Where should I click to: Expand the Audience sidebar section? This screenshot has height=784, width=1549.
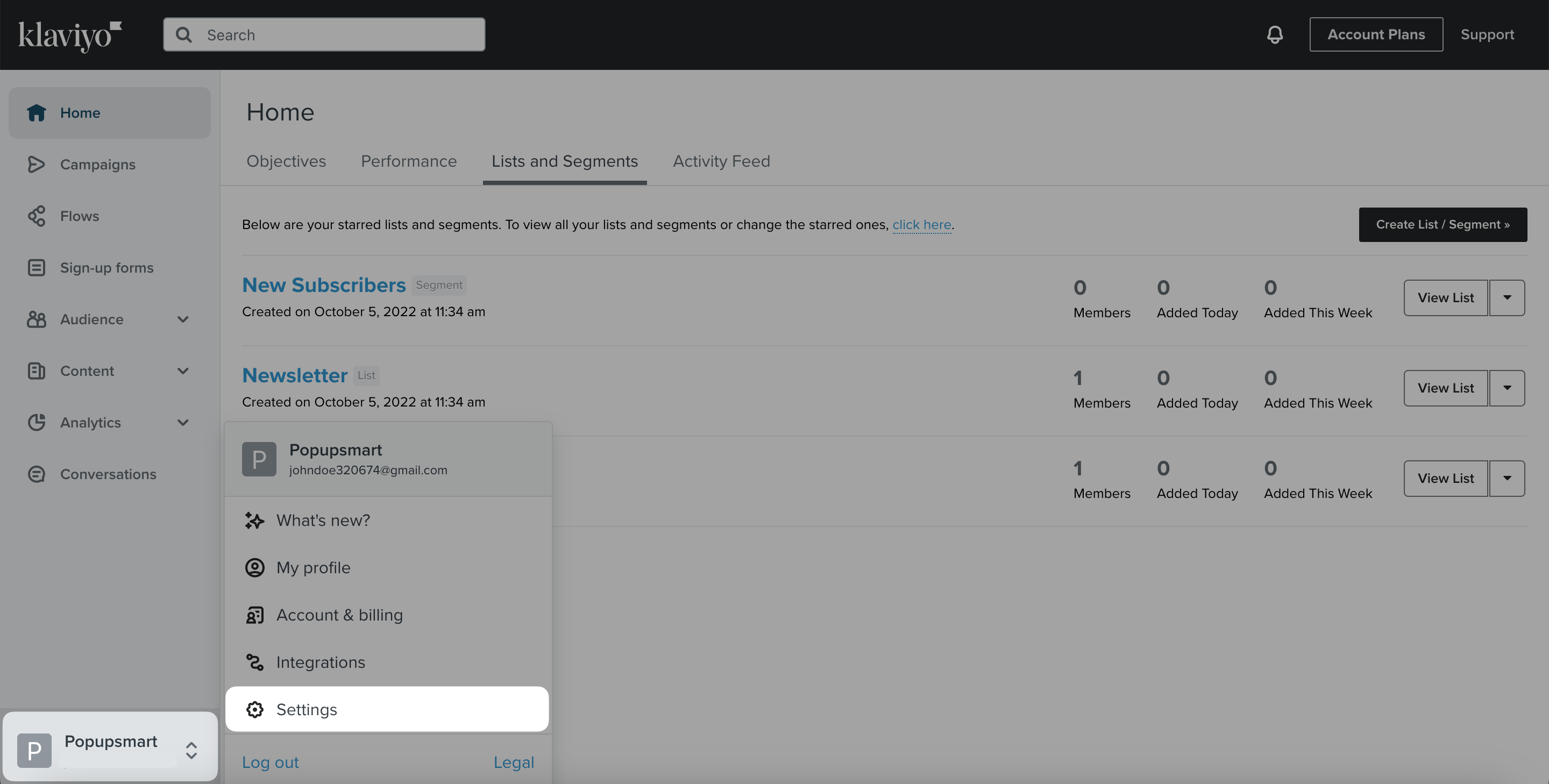click(x=183, y=319)
